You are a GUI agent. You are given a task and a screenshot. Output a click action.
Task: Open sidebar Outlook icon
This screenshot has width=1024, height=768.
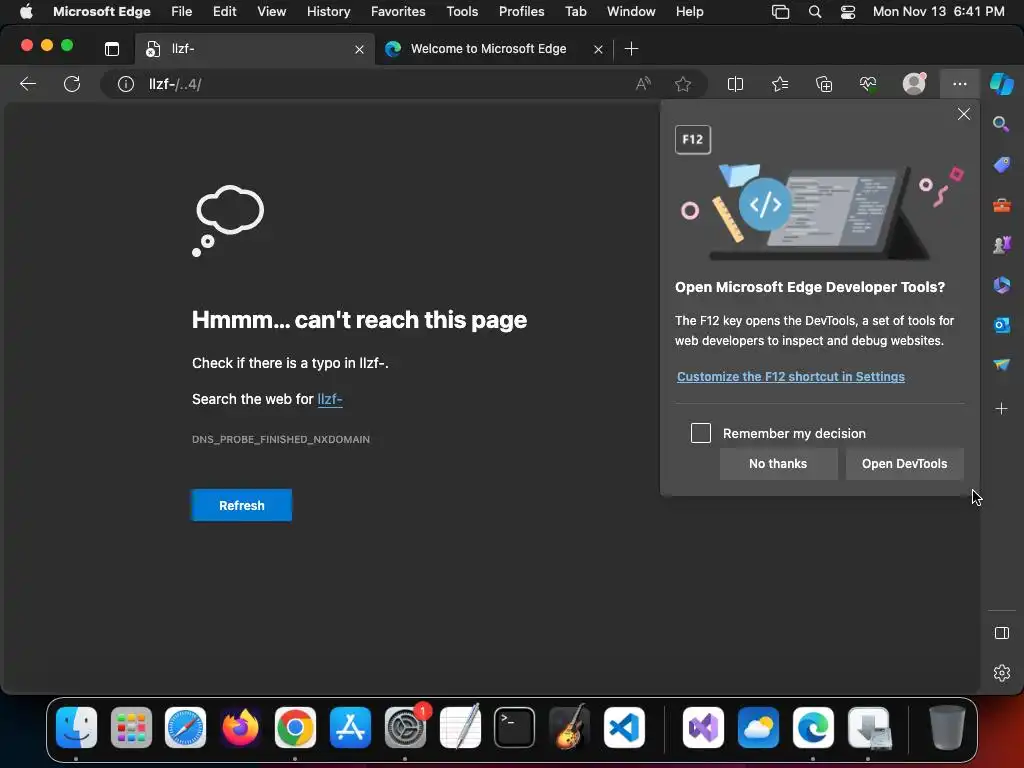coord(1002,325)
